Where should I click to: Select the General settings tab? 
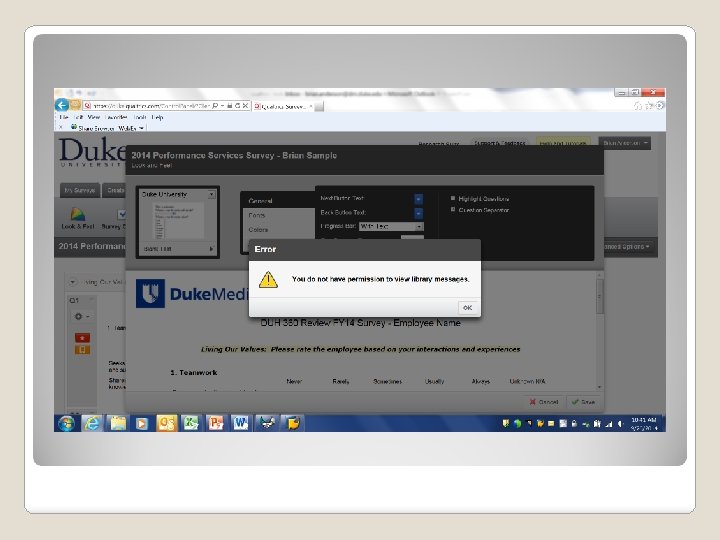[278, 201]
